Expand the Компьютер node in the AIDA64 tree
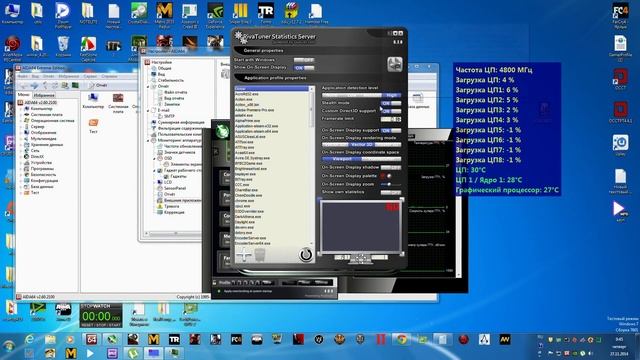 (x=21, y=109)
